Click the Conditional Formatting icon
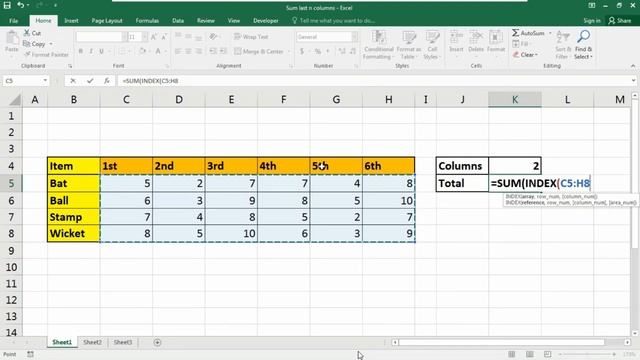640x360 pixels. tap(378, 38)
